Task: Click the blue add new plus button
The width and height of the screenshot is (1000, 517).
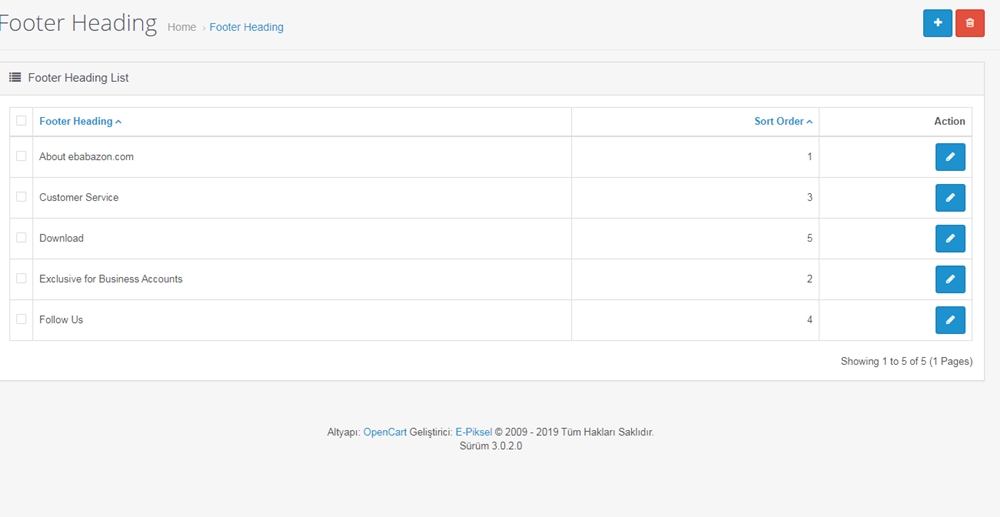Action: coord(938,24)
